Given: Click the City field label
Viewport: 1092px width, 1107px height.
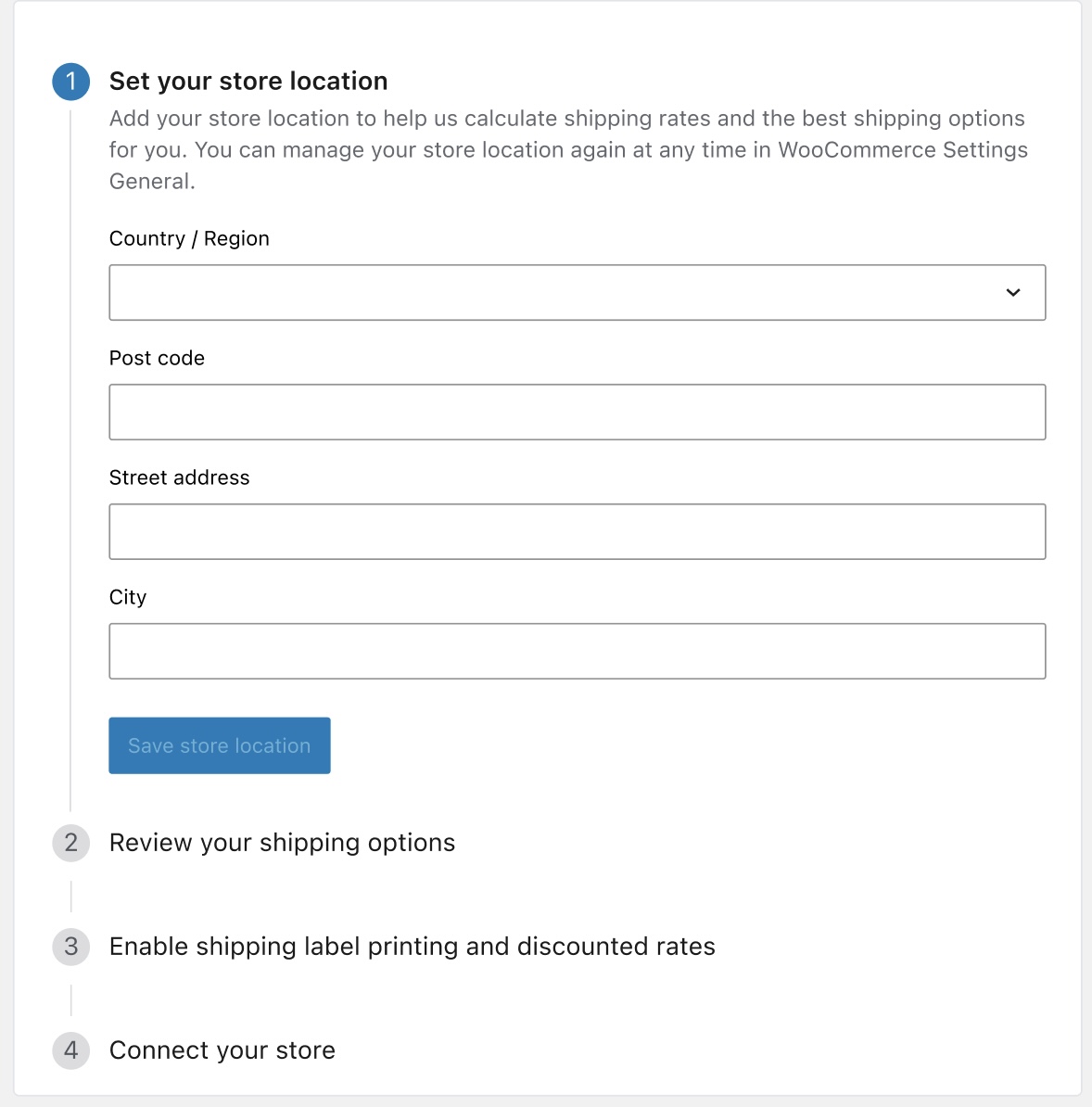Looking at the screenshot, I should 128,597.
